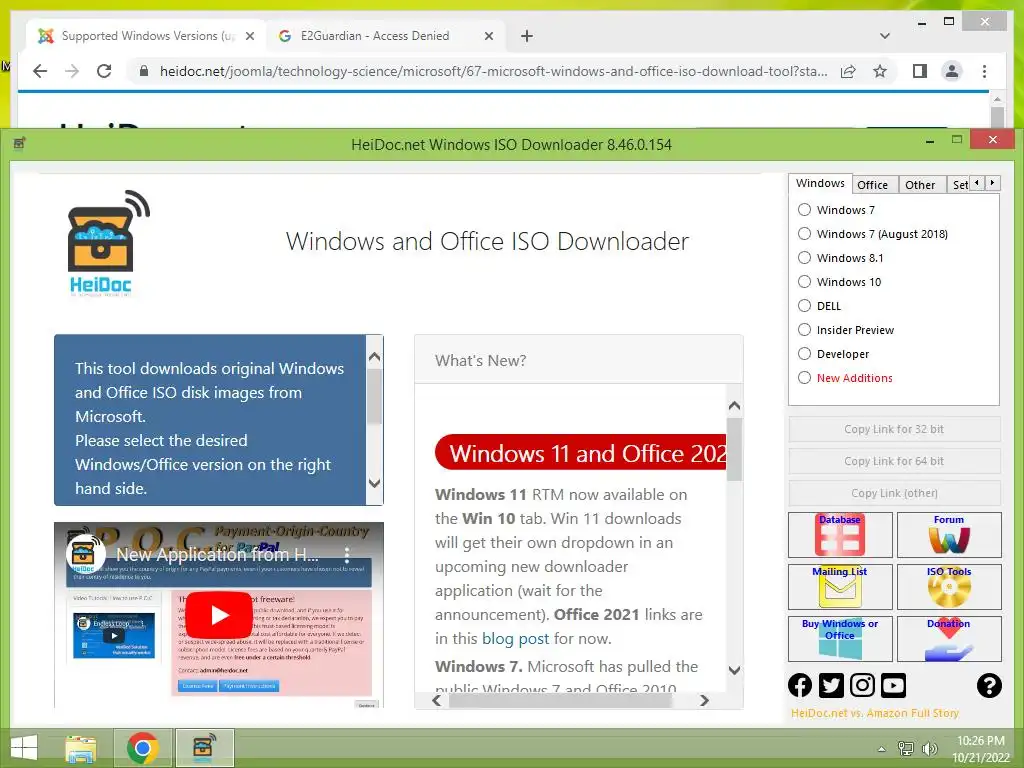Select the Insider Preview option

point(805,330)
